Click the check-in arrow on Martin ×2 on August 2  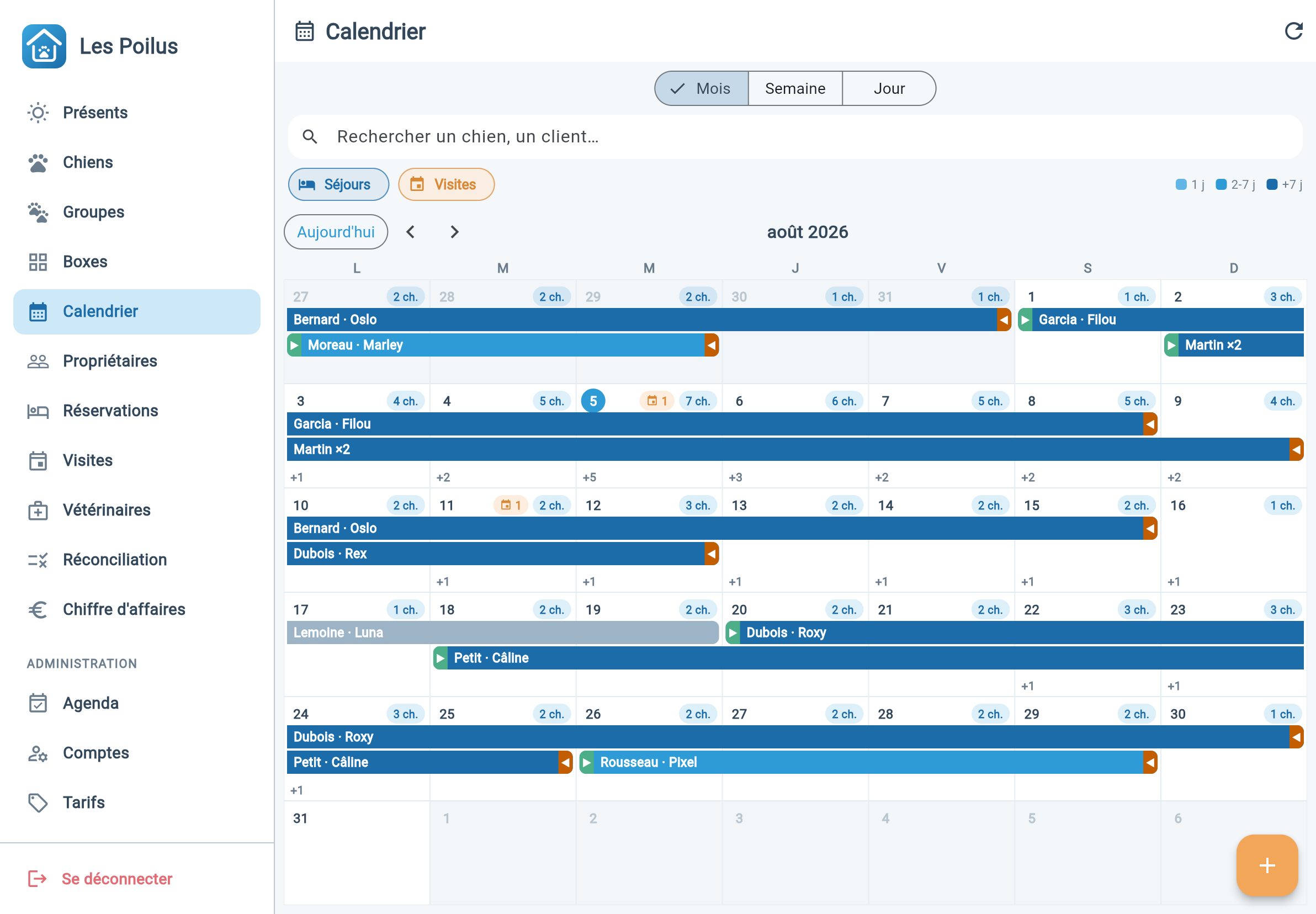1172,346
